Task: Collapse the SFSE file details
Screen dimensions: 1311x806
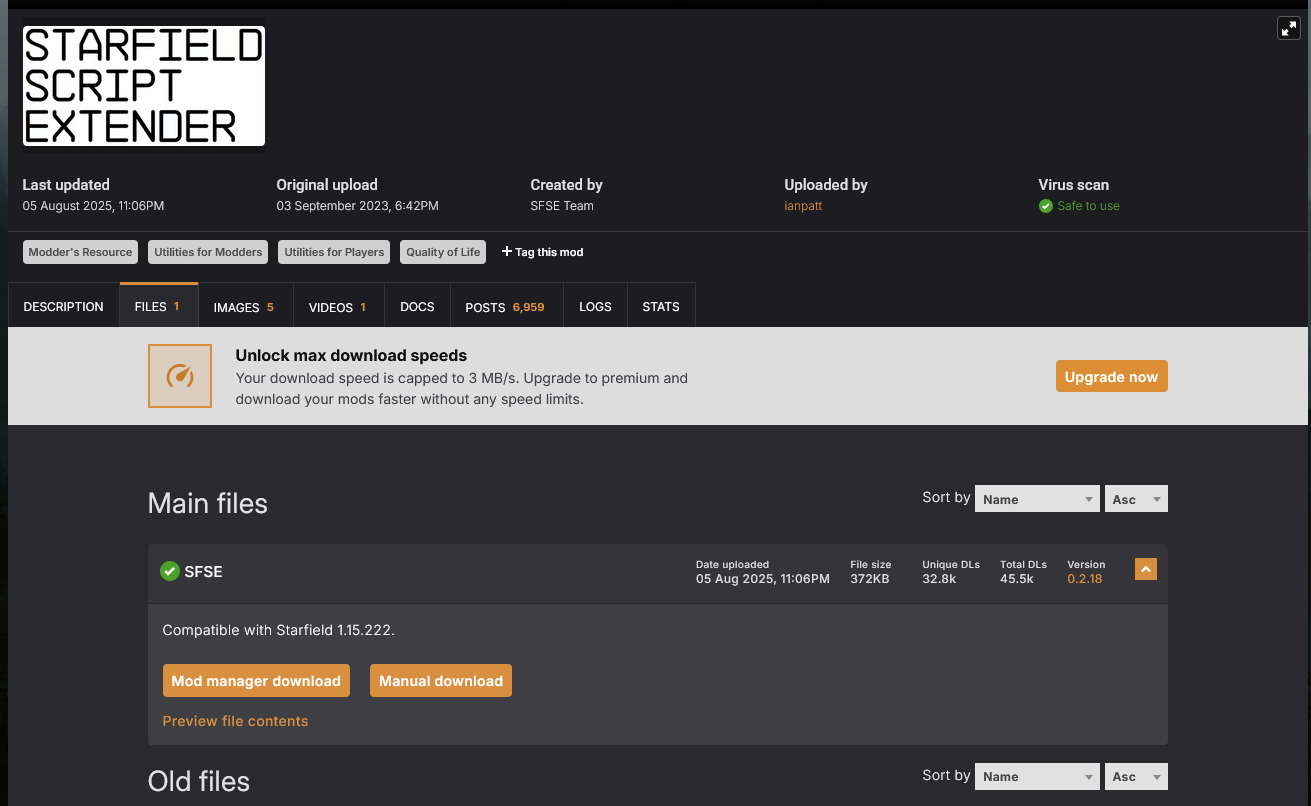Action: (1146, 569)
